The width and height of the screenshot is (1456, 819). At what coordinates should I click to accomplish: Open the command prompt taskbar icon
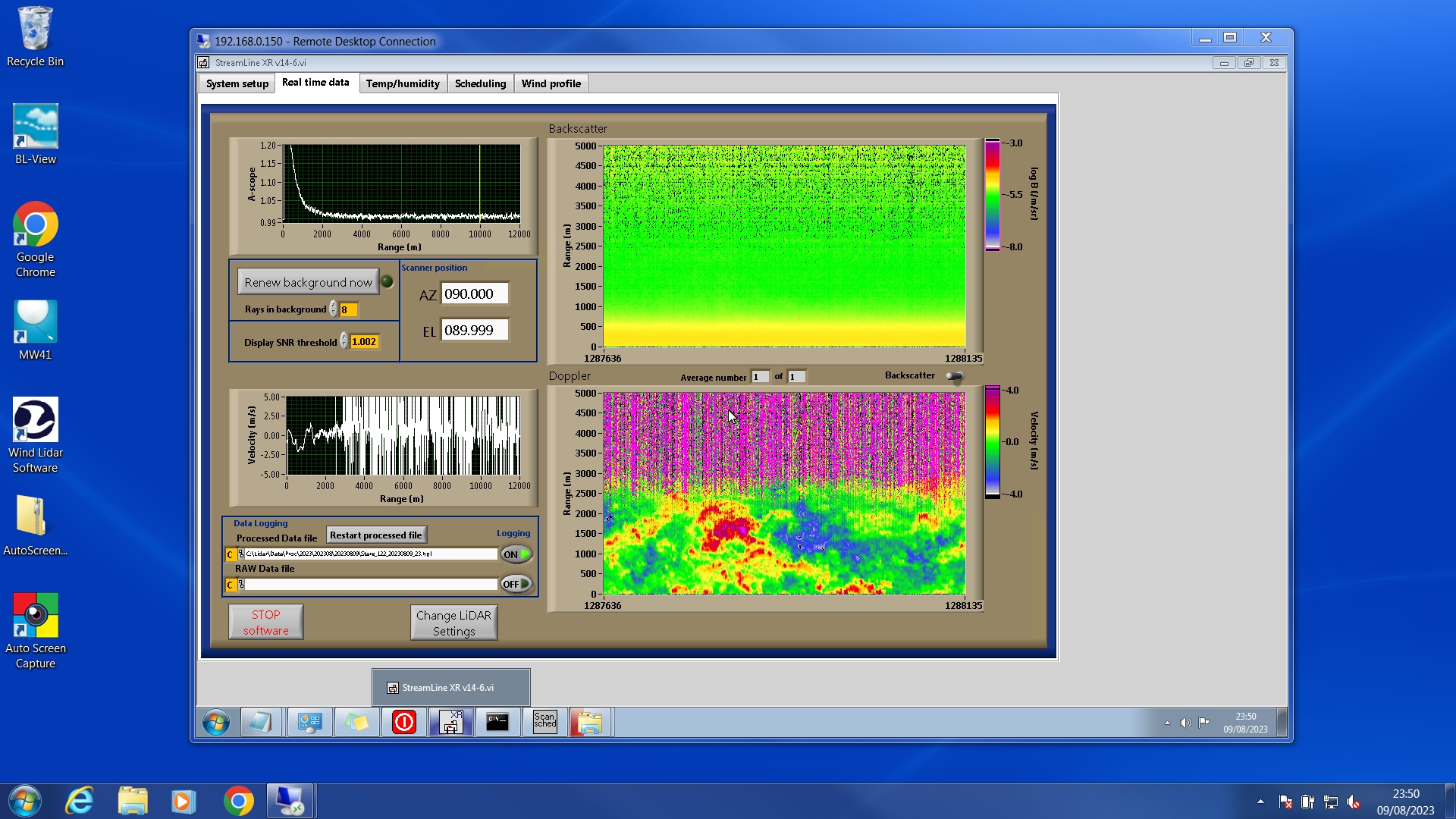pos(497,721)
